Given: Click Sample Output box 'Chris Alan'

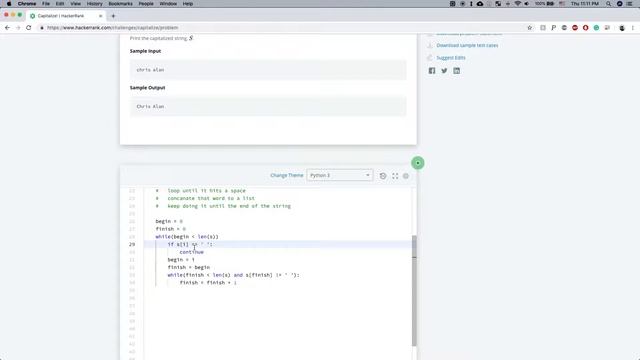Looking at the screenshot, I should pyautogui.click(x=268, y=107).
